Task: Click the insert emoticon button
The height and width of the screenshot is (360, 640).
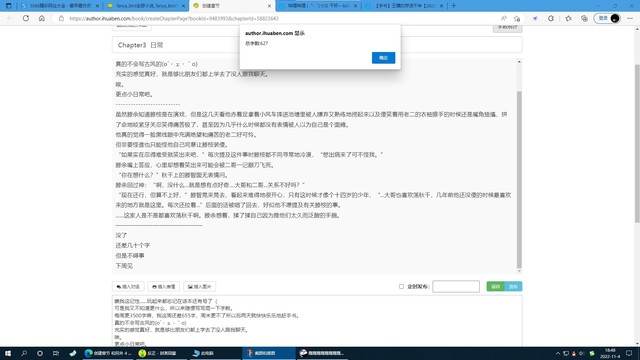Action: pyautogui.click(x=164, y=287)
